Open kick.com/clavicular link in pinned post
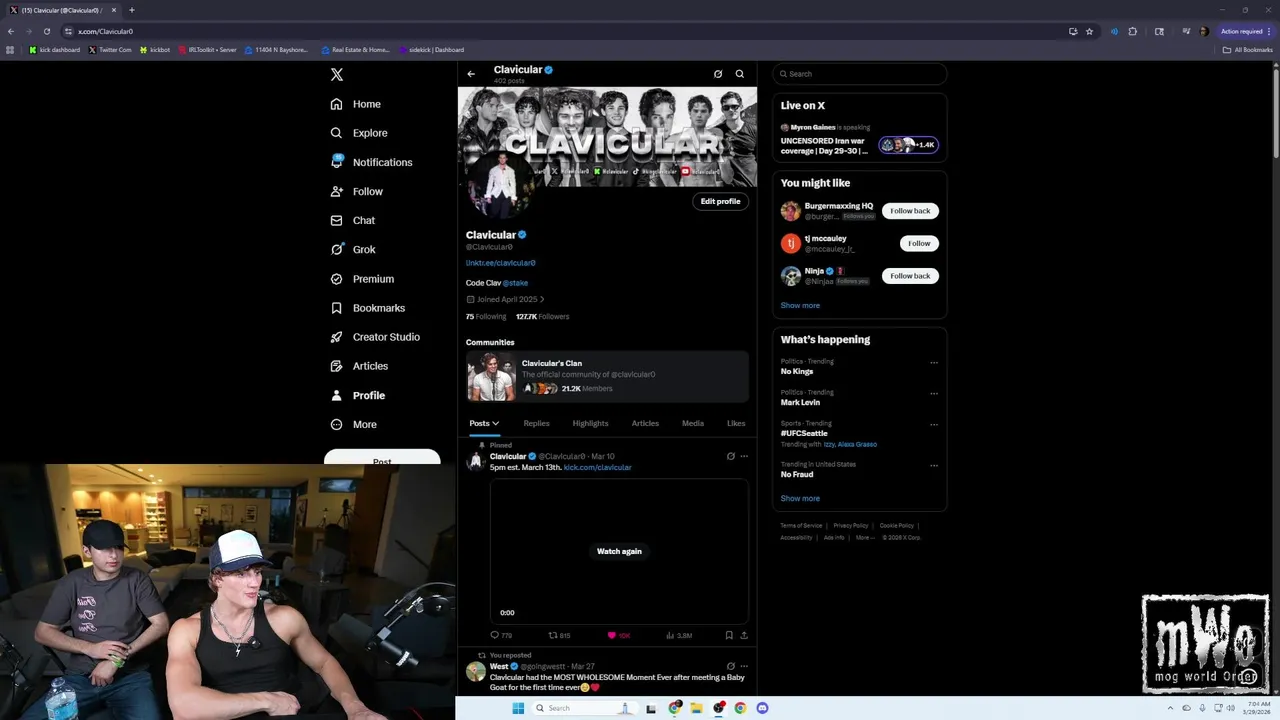The image size is (1280, 720). pos(597,467)
